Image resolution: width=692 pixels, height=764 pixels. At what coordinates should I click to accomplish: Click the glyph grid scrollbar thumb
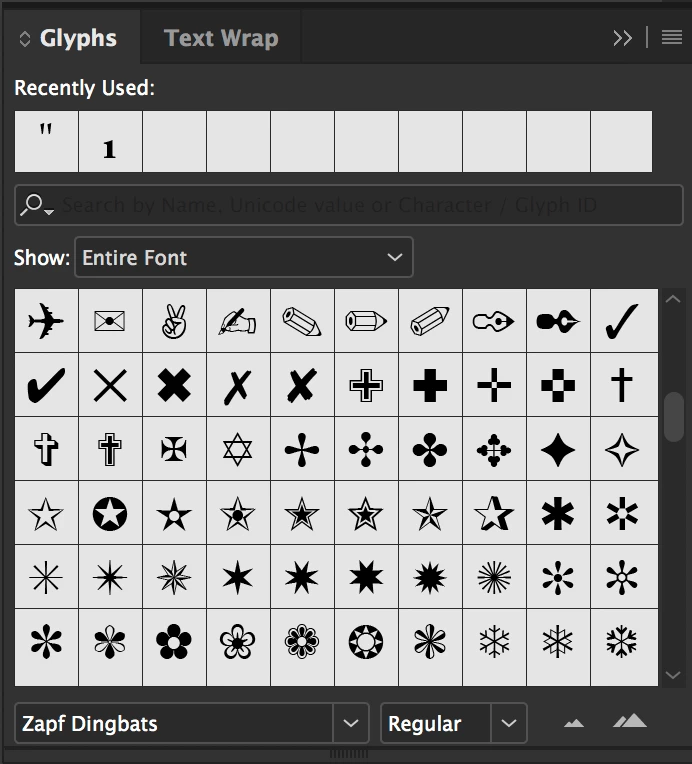[x=673, y=417]
